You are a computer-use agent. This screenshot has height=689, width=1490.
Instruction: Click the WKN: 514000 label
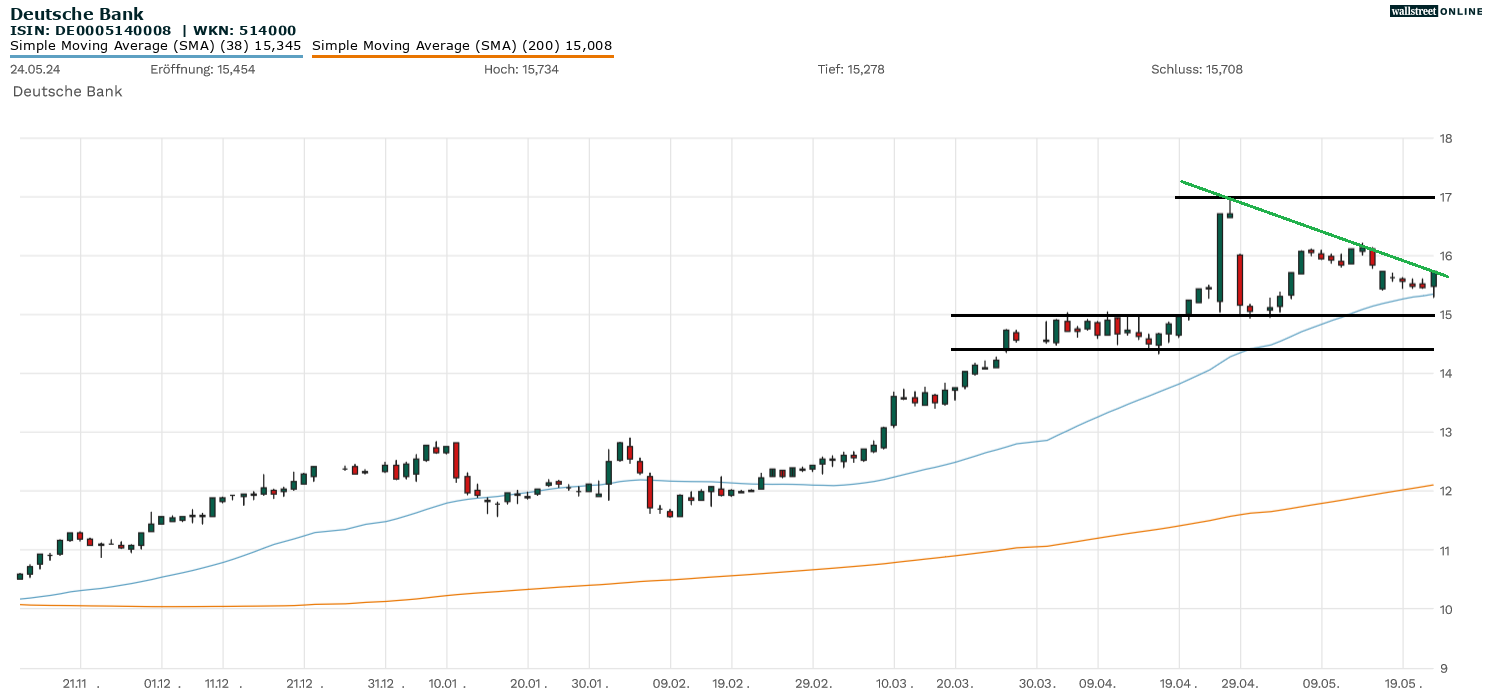[x=244, y=31]
